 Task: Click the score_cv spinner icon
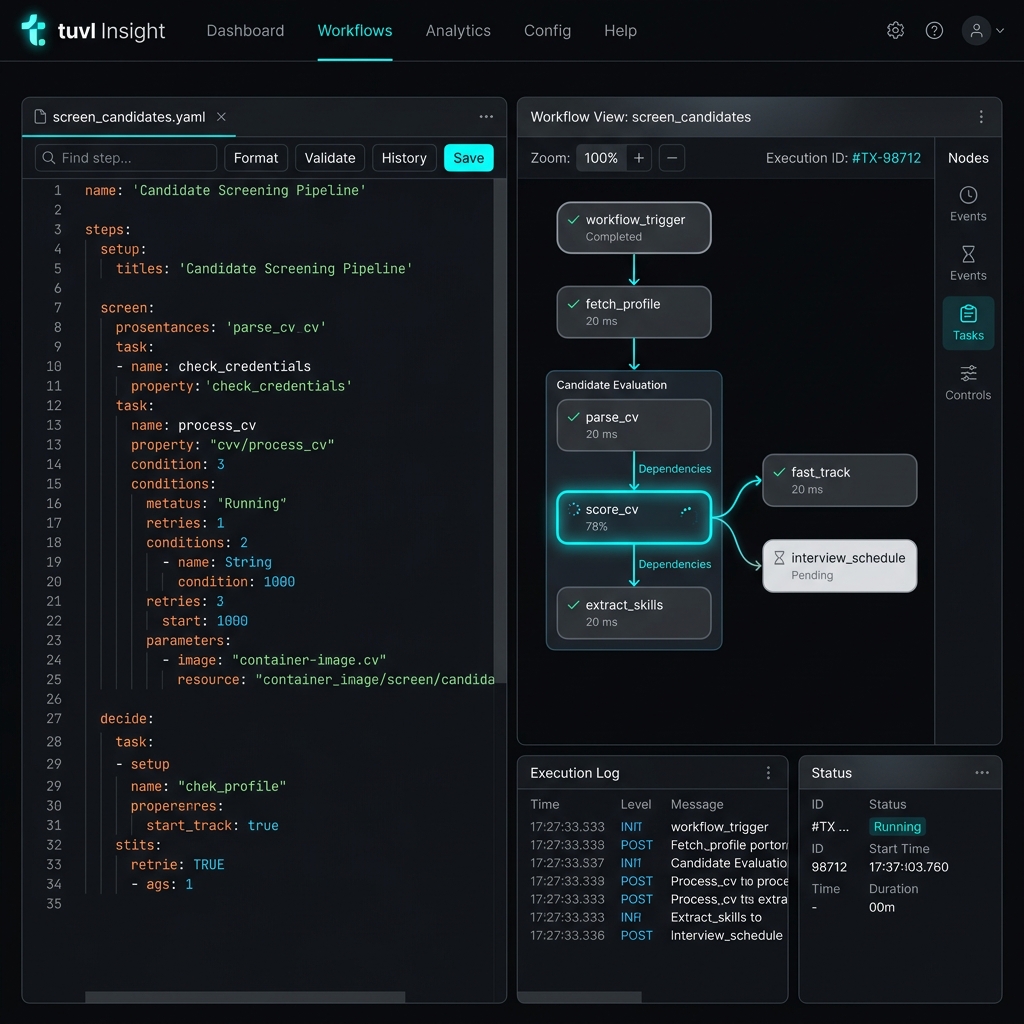(x=573, y=509)
